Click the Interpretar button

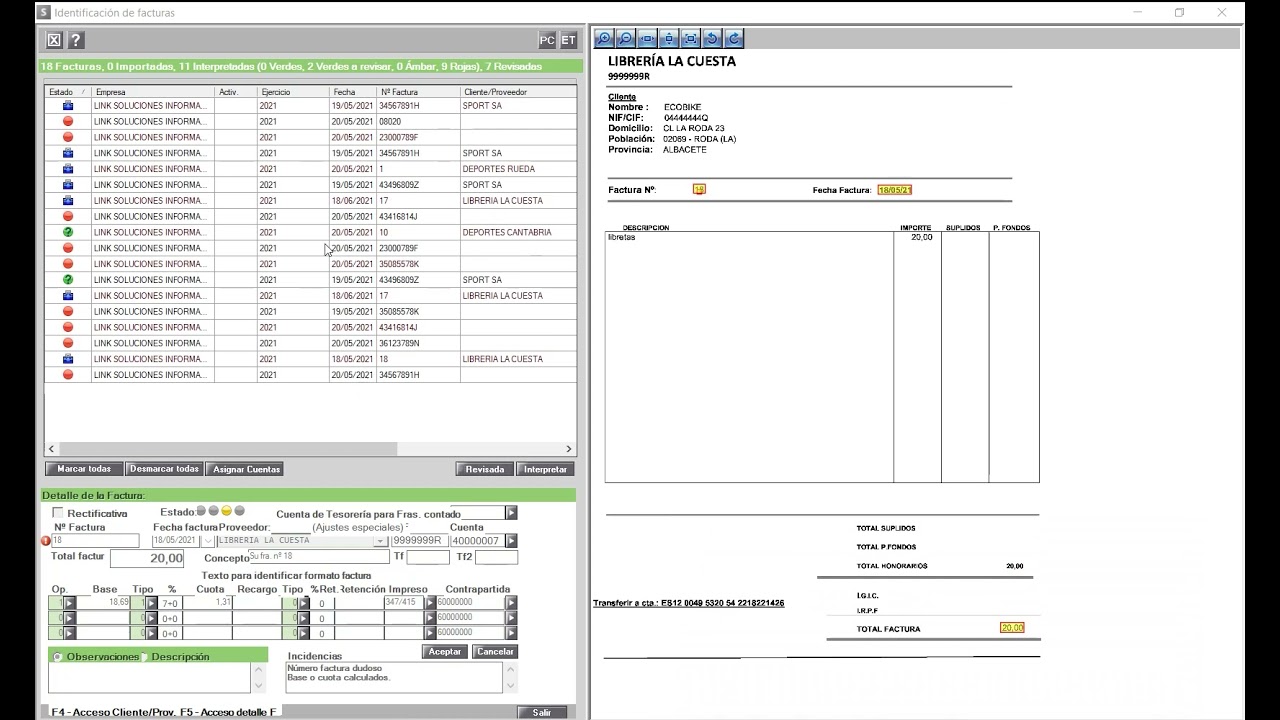(545, 469)
